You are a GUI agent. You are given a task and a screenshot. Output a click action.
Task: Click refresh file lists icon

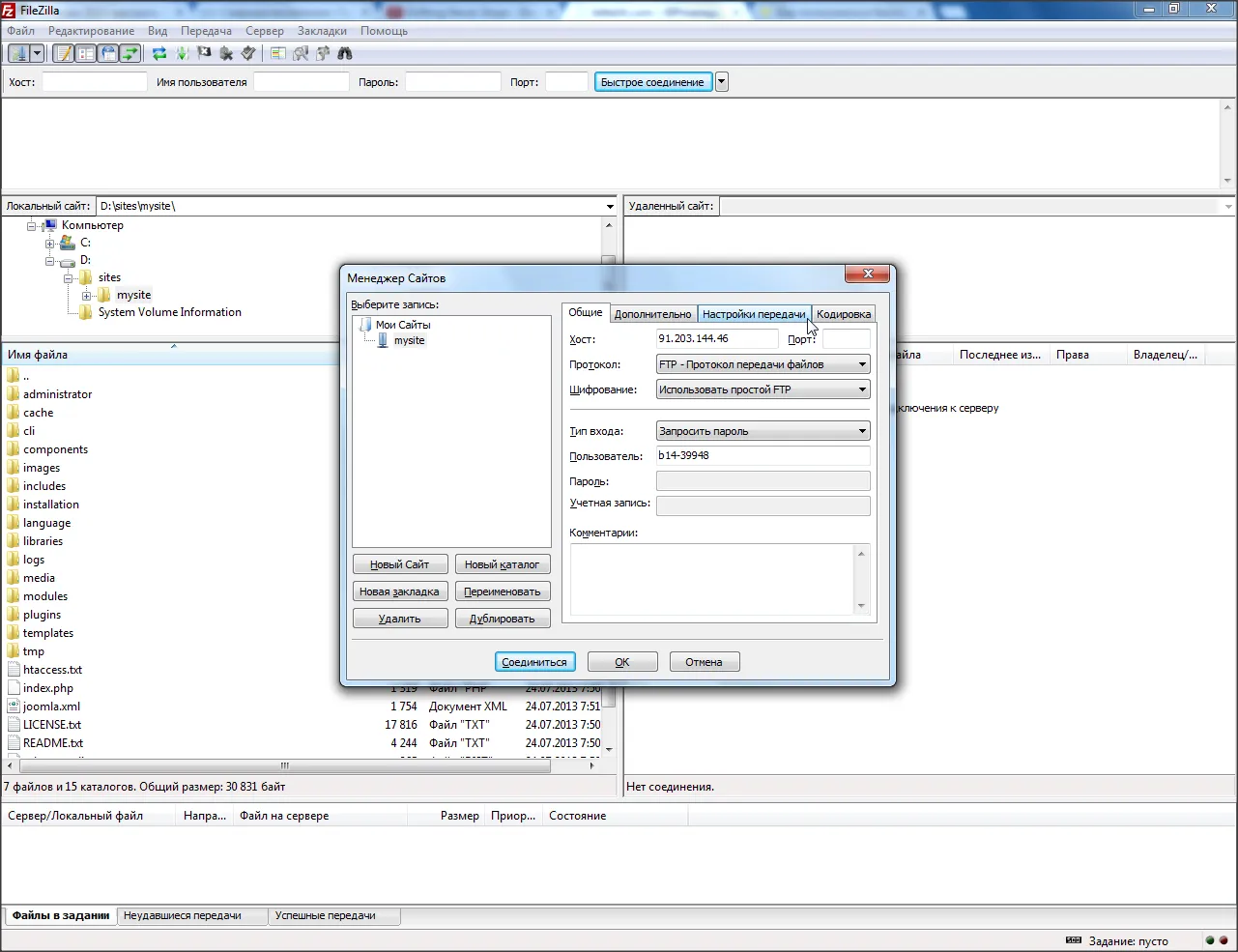click(x=159, y=53)
